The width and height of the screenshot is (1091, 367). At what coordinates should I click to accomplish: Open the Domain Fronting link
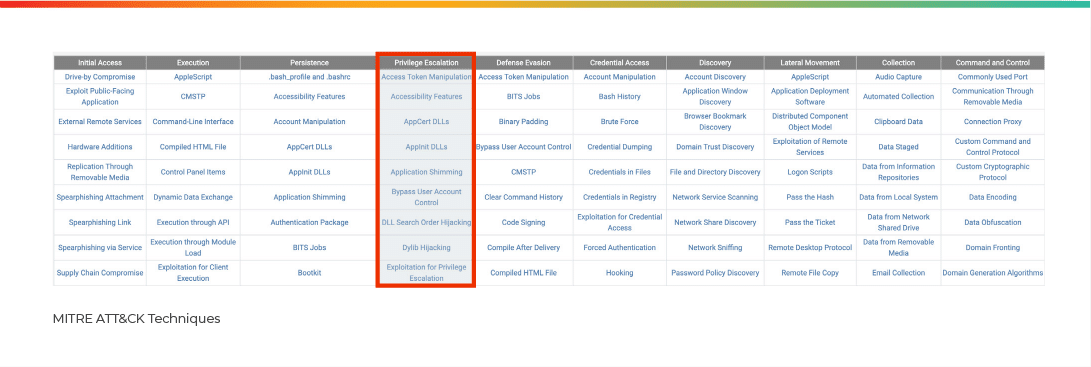pos(993,247)
